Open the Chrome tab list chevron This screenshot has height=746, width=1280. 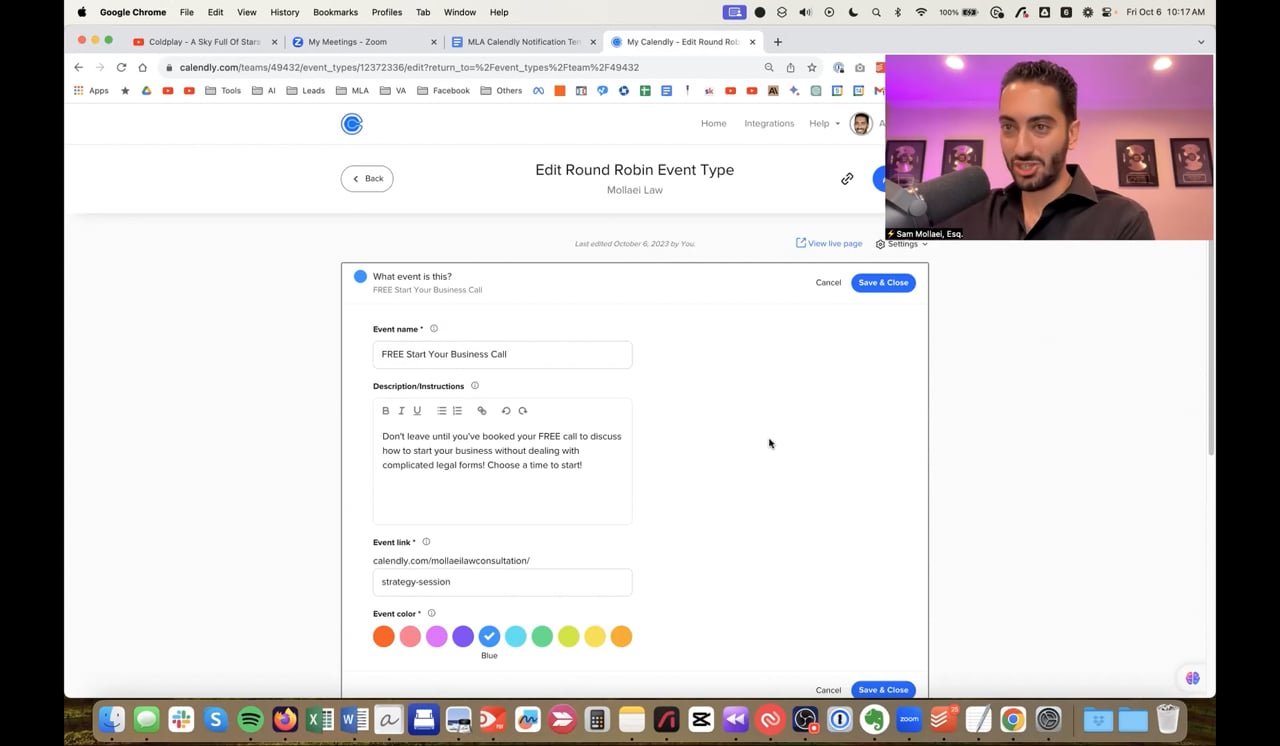point(1201,42)
